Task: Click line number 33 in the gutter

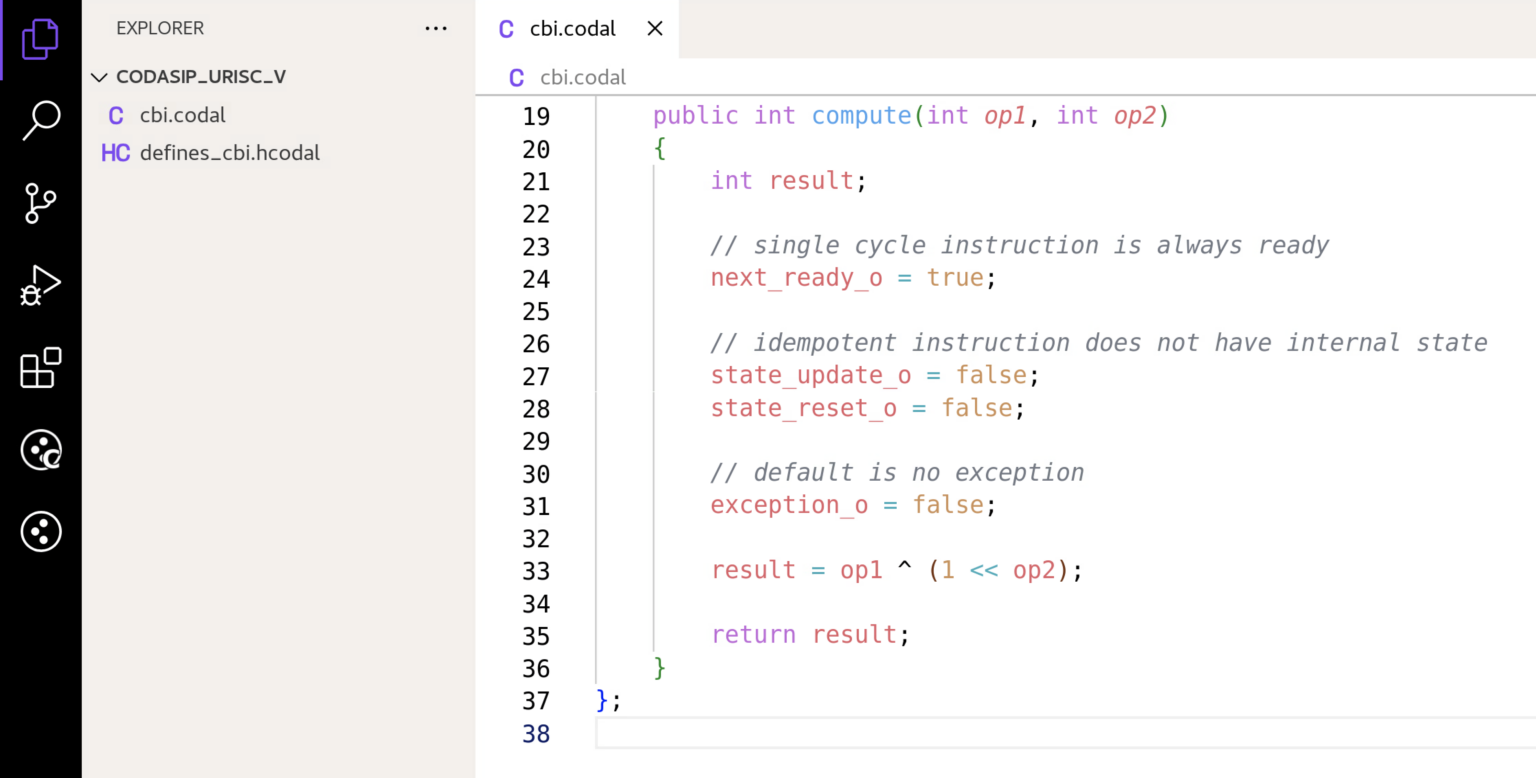Action: pos(536,570)
